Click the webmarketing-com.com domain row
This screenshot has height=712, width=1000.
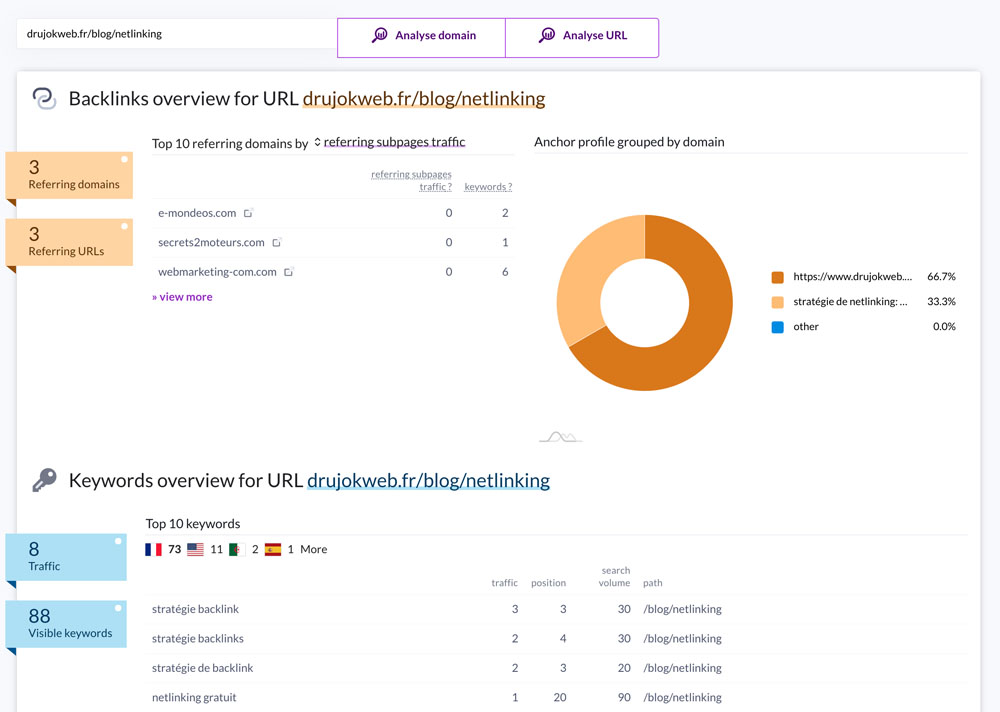click(x=332, y=272)
